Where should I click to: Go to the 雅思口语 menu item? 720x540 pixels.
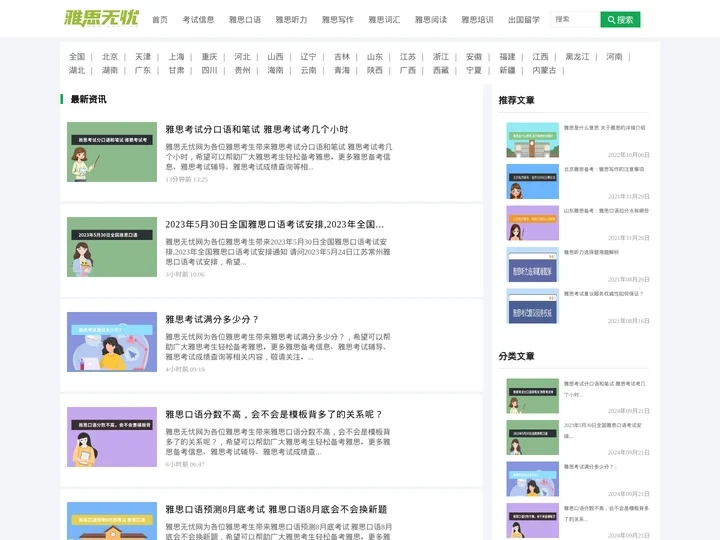point(245,20)
